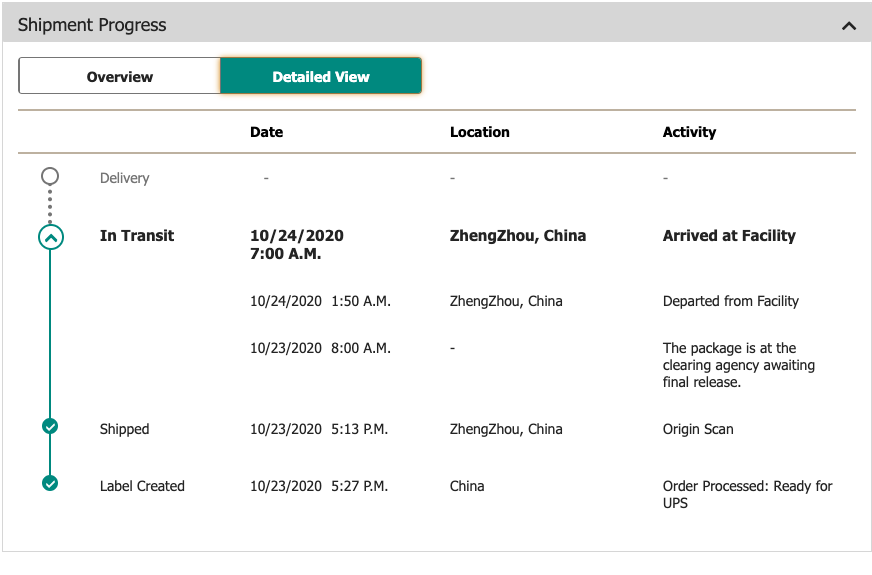Collapse the In Transit chevron circle icon
The width and height of the screenshot is (872, 575).
pyautogui.click(x=50, y=237)
